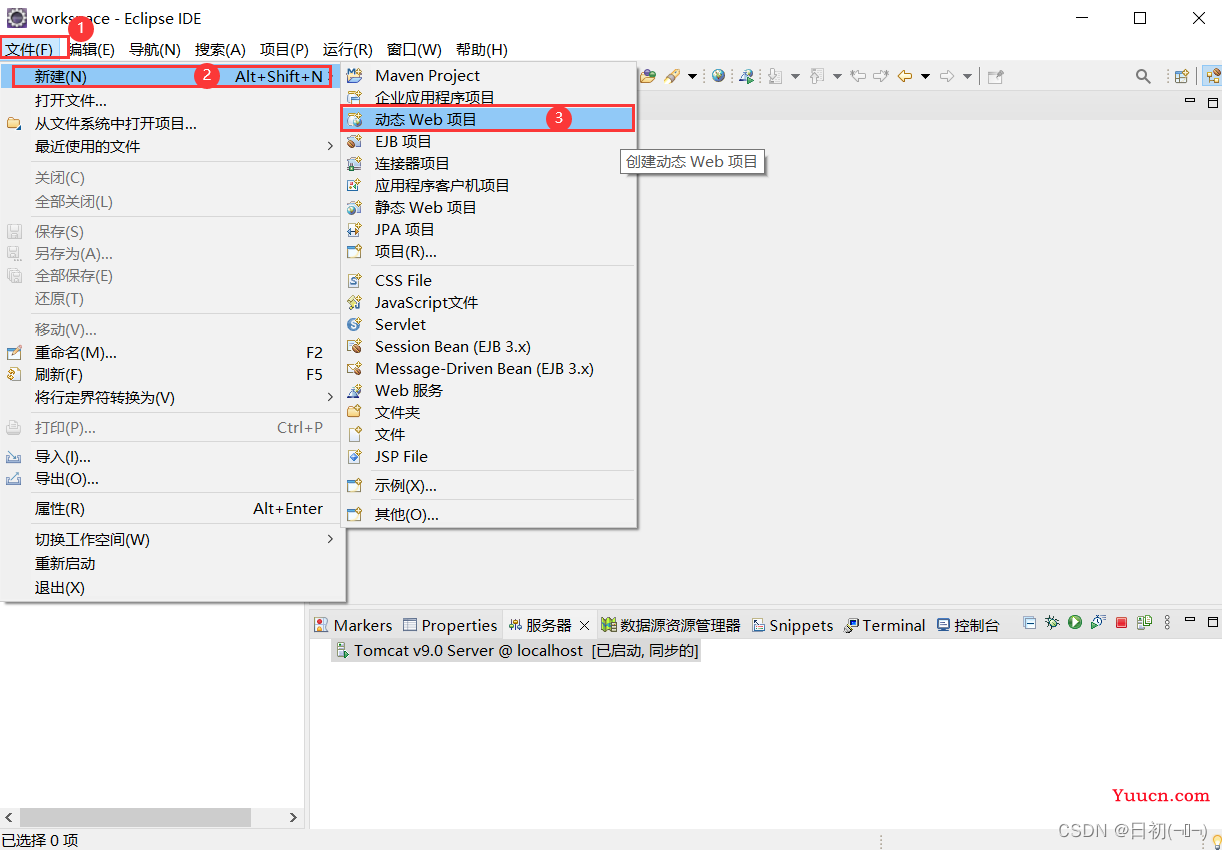Open the 帮助(H) menu
Screen dimensions: 1222x850
point(482,49)
